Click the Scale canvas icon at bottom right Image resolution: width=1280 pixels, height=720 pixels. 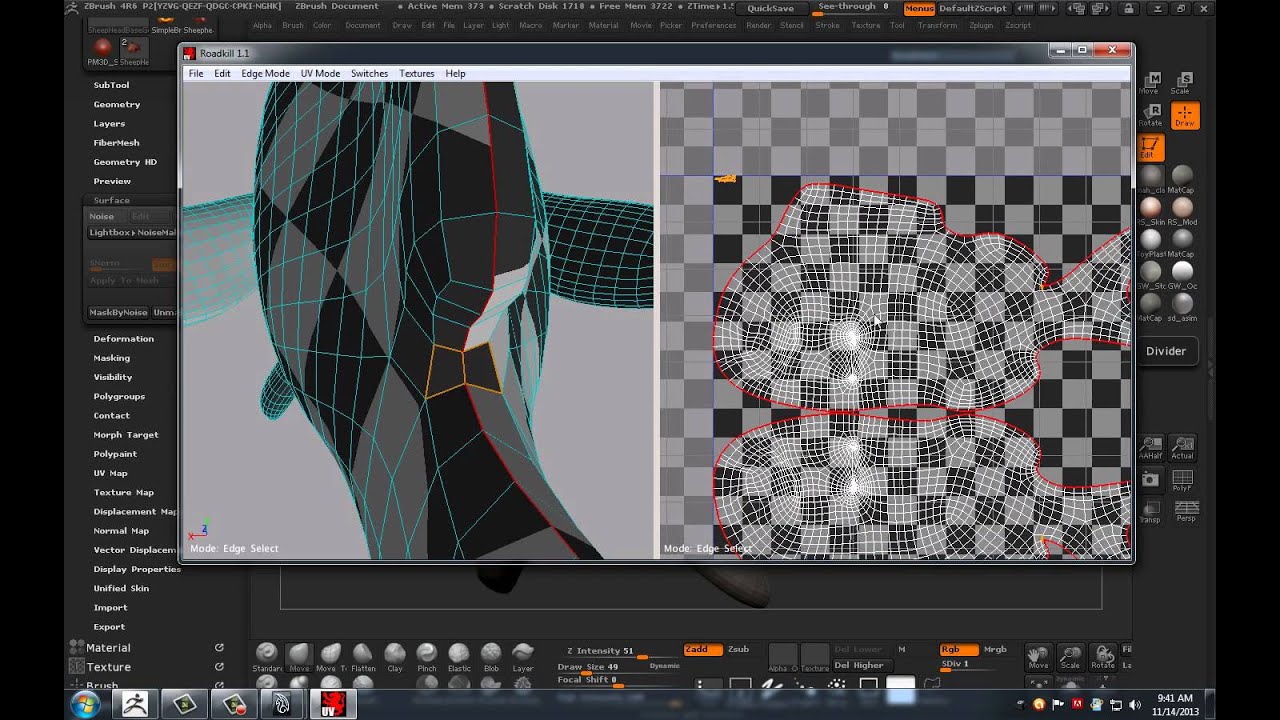point(1070,657)
